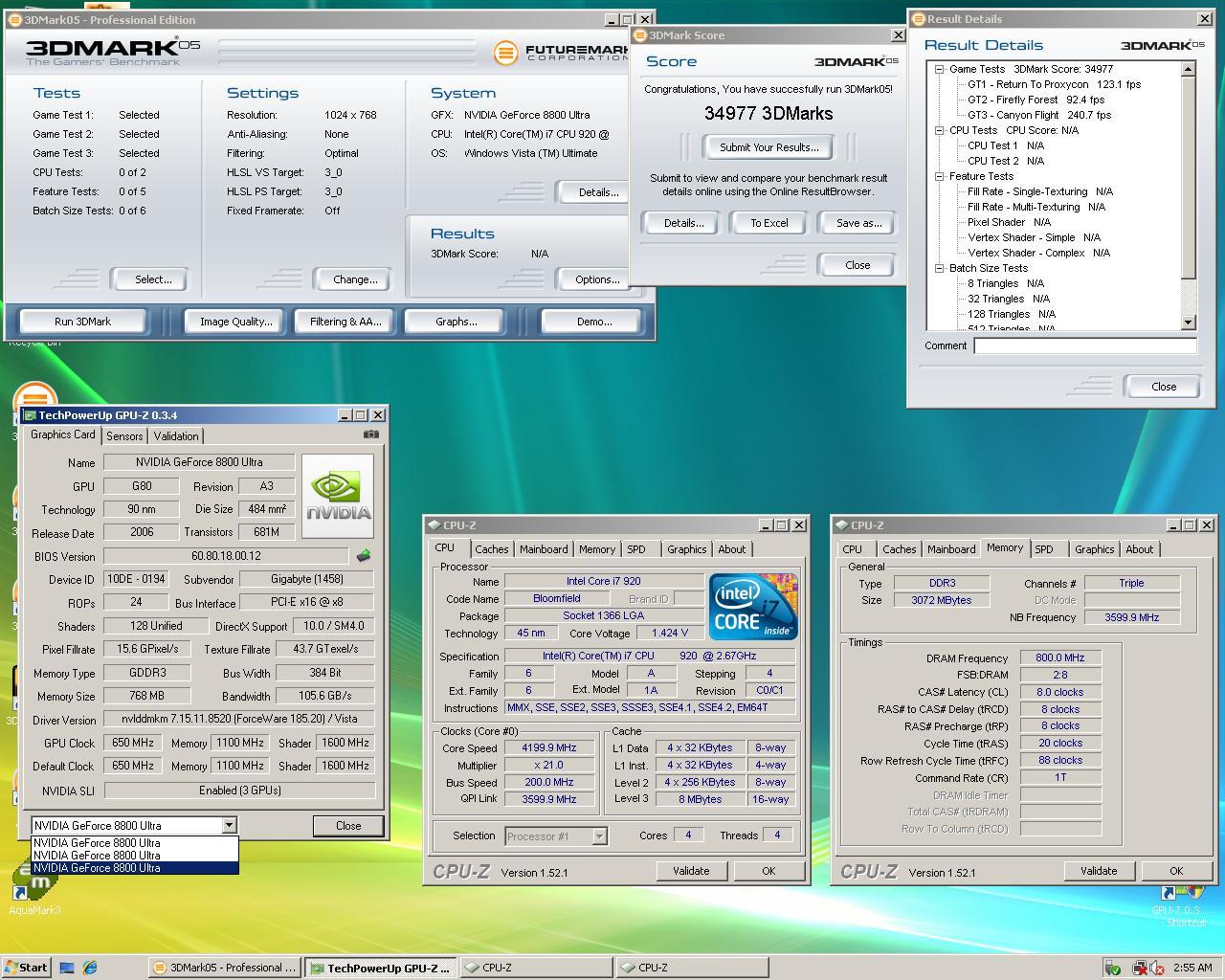Open the GPU selection dropdown arrow in GPU-Z
1225x980 pixels.
[229, 825]
